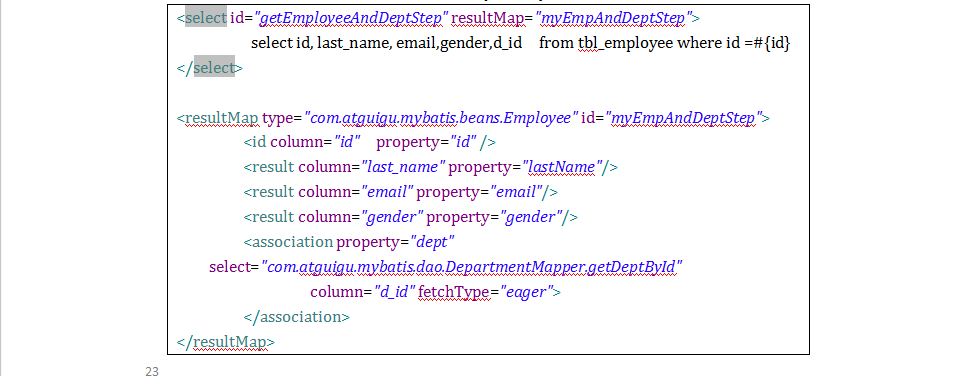Click the column value "d_id" in association
This screenshot has height=376, width=953.
[x=394, y=292]
